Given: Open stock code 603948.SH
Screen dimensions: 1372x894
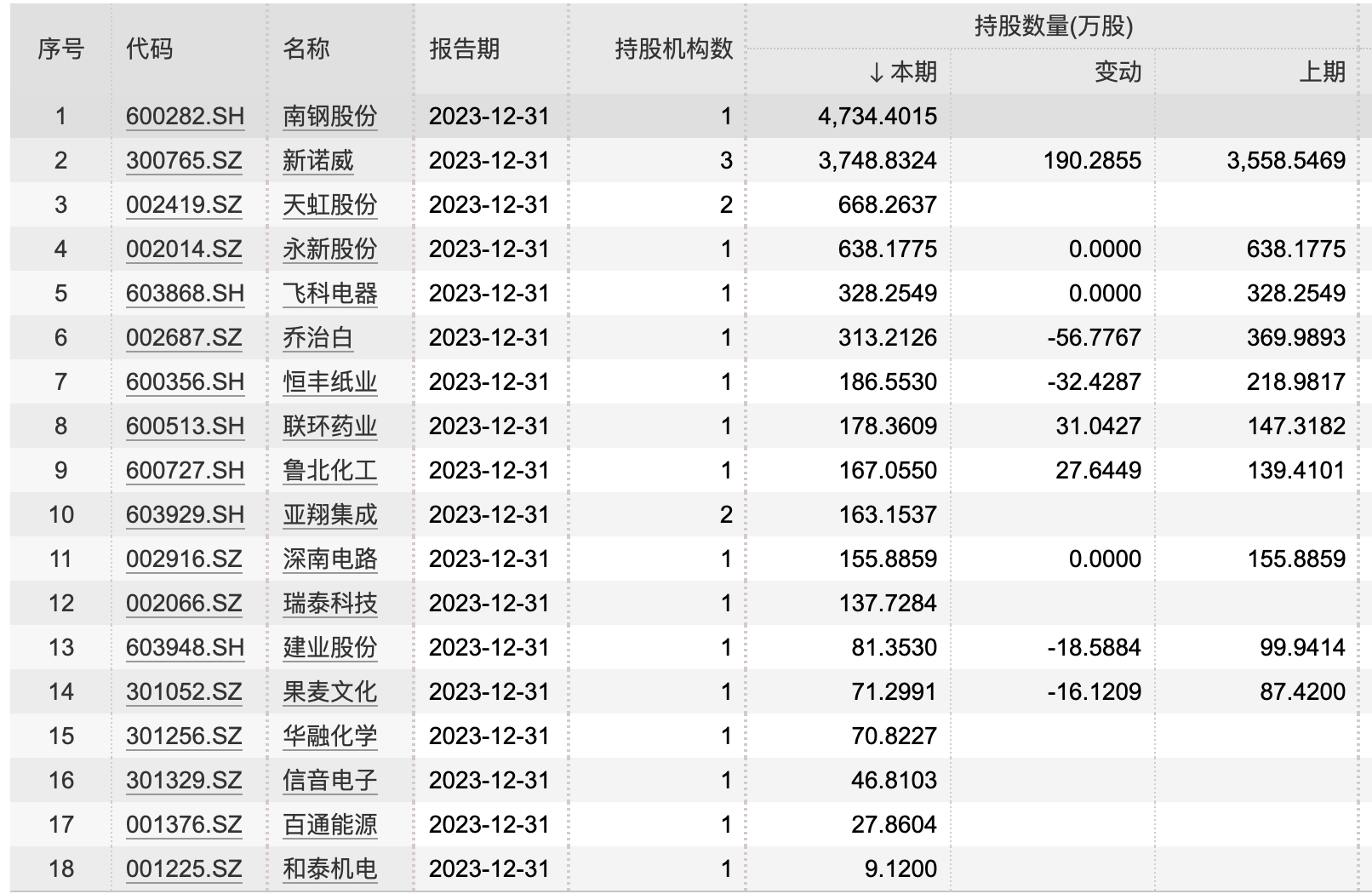Looking at the screenshot, I should (185, 648).
